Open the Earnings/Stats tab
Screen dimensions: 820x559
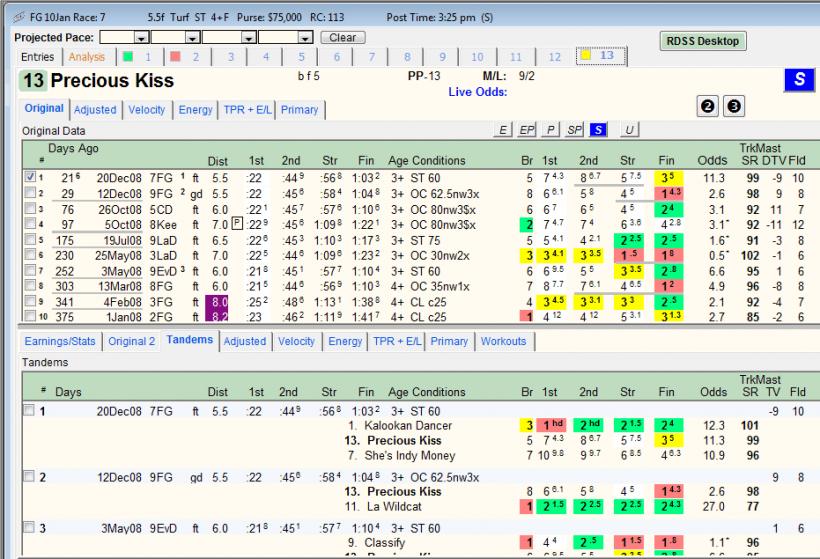click(60, 341)
